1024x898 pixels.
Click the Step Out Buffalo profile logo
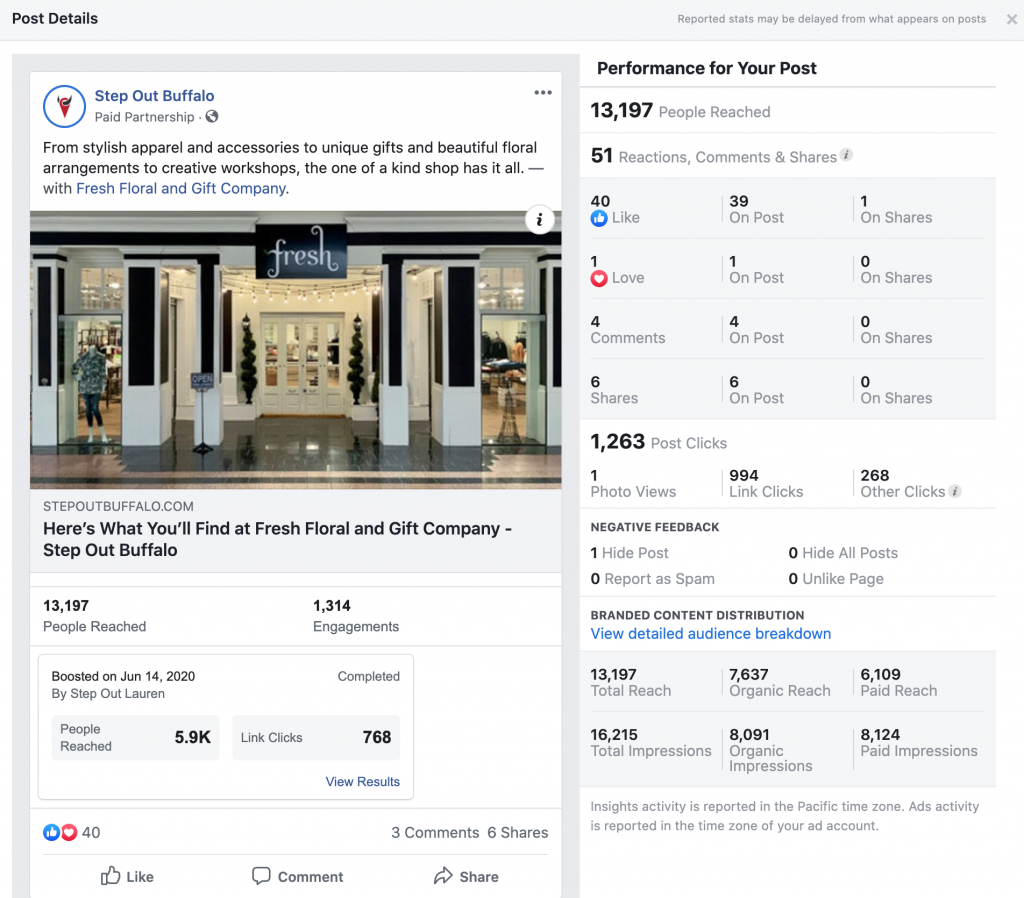[64, 106]
